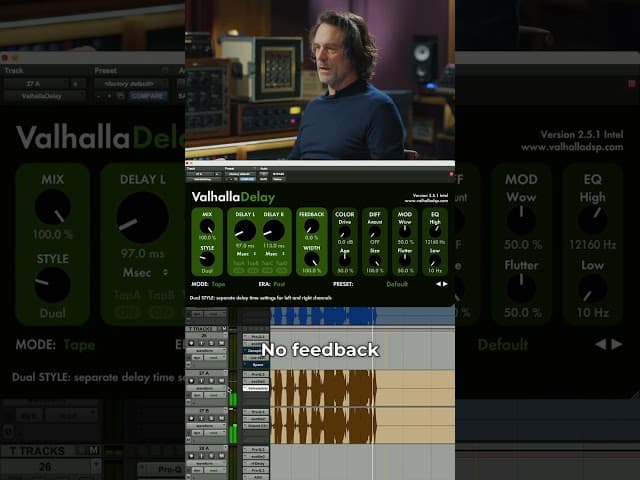Click the previous preset arrow in ValhallaDelay
The image size is (640, 480).
click(x=437, y=284)
